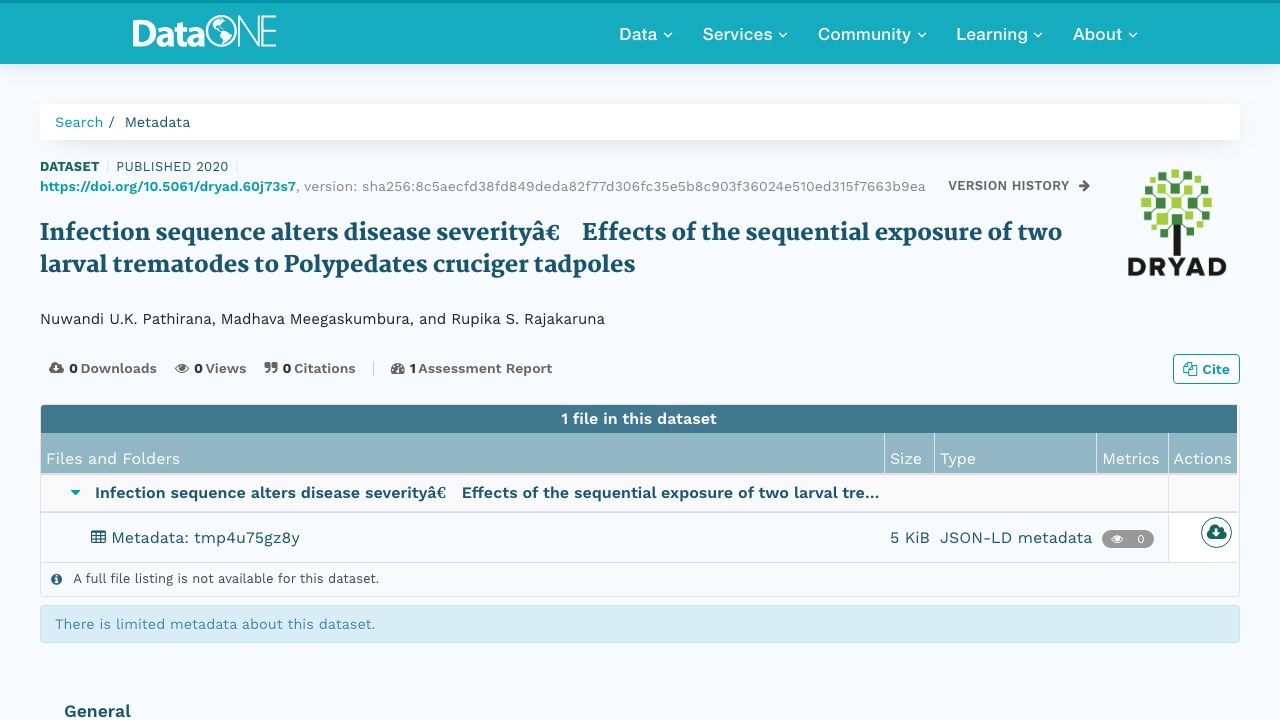Click the '1 file in this dataset' header
1280x720 pixels.
639,419
